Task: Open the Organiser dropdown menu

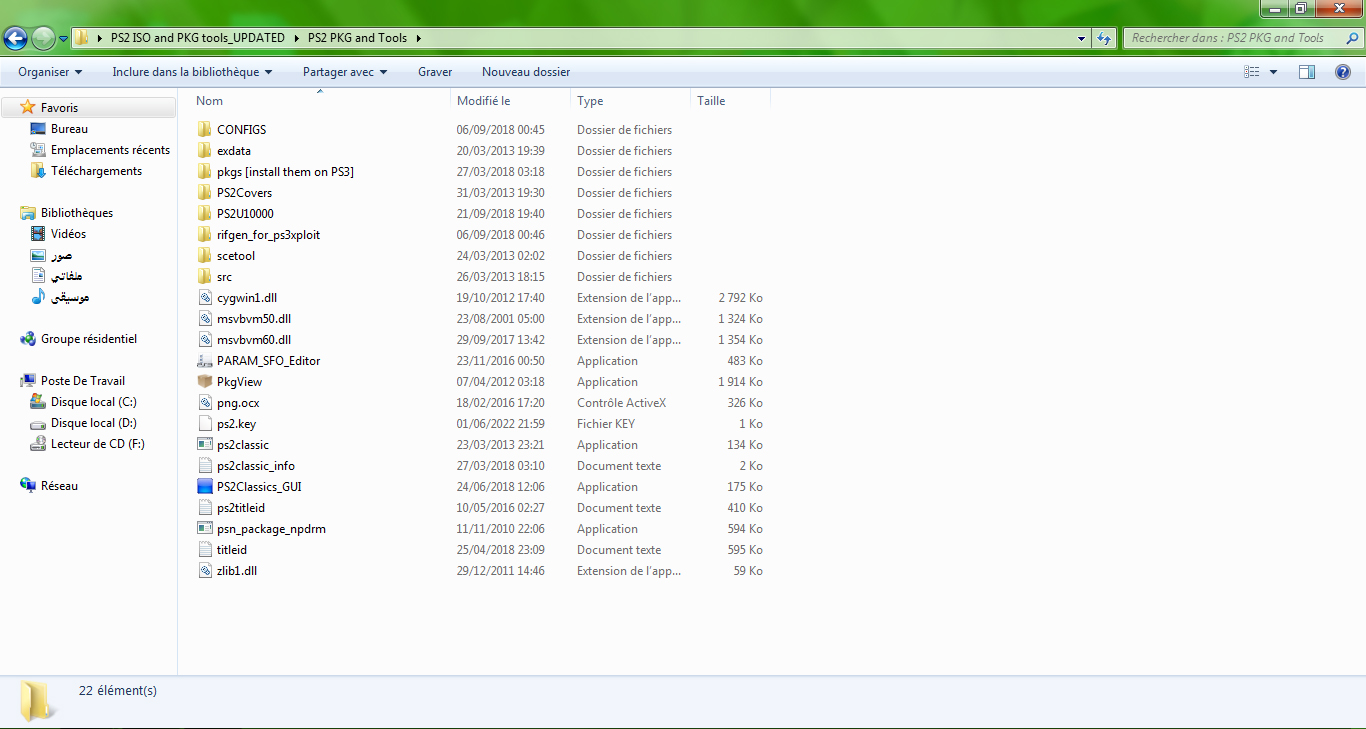Action: pos(50,72)
